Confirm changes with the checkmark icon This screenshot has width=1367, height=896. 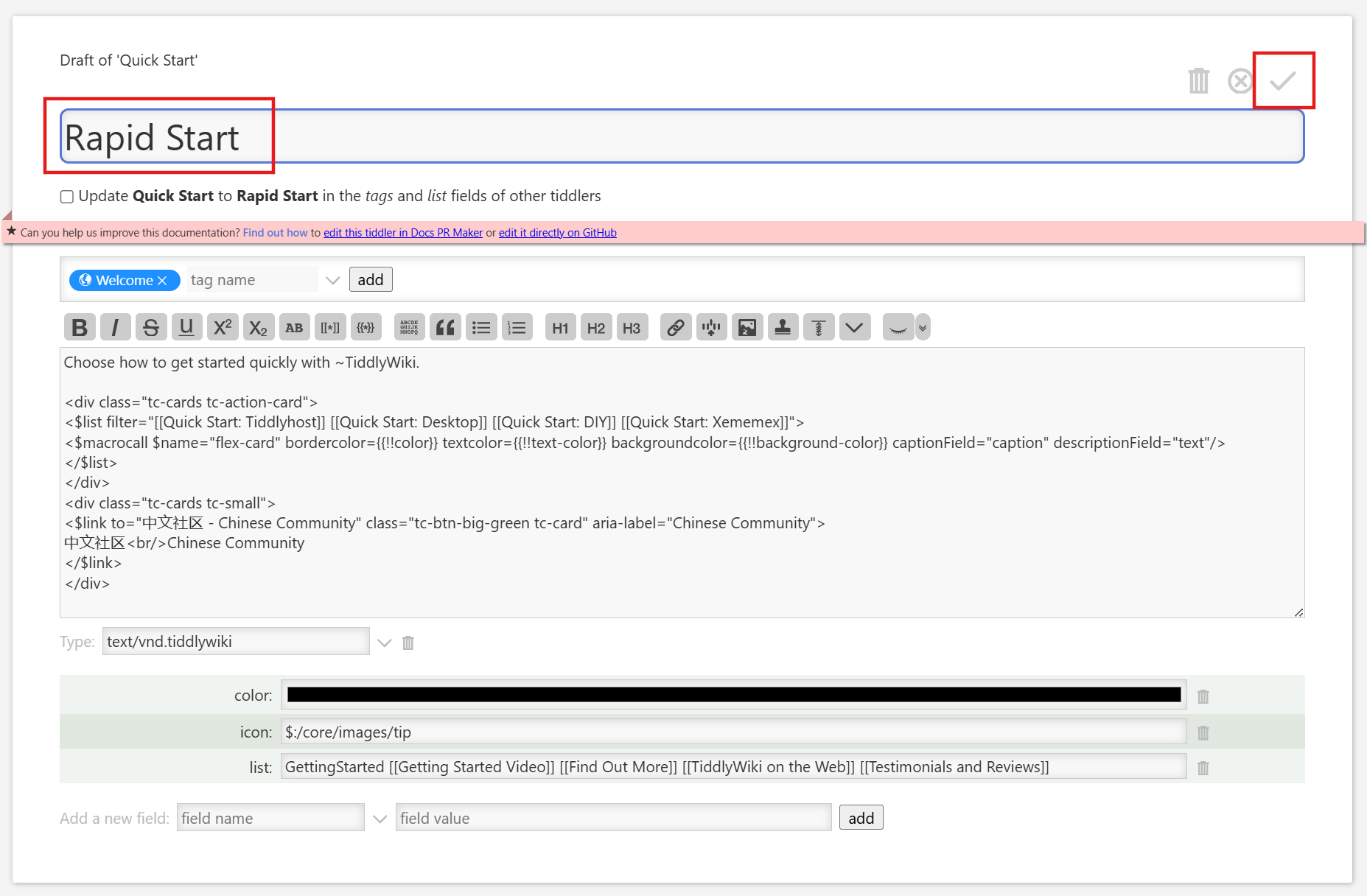[1282, 80]
